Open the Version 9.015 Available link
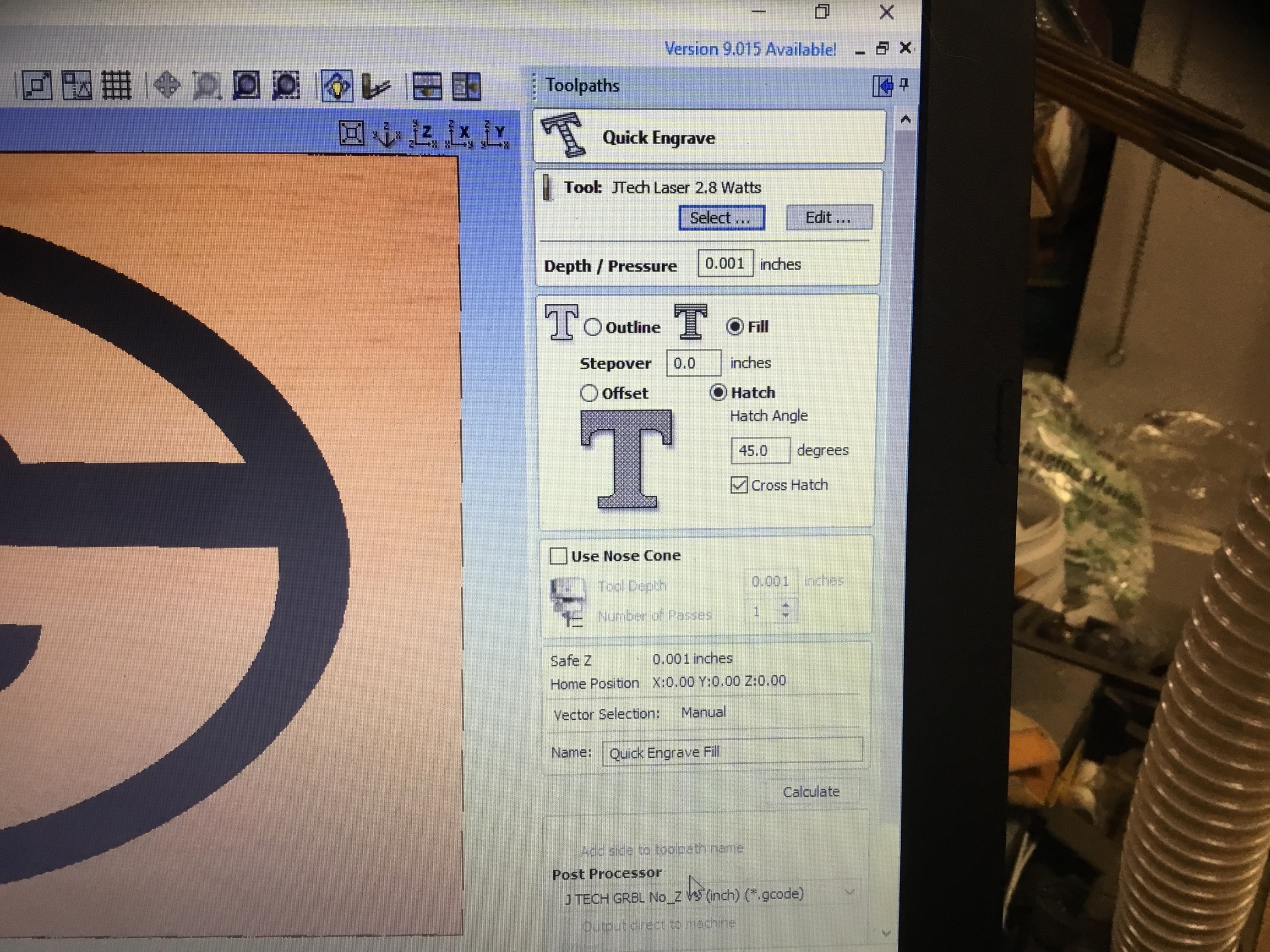Image resolution: width=1270 pixels, height=952 pixels. click(750, 50)
